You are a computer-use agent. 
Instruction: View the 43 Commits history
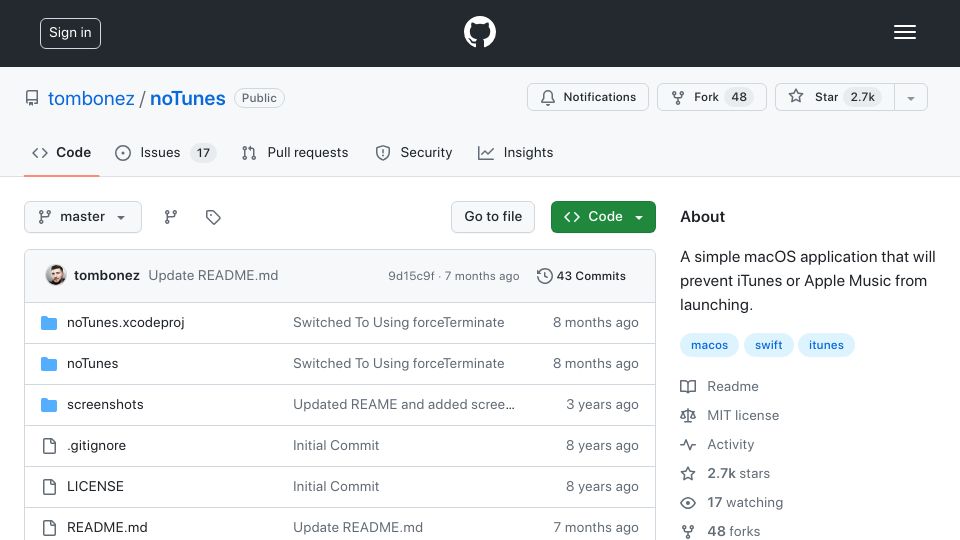581,276
